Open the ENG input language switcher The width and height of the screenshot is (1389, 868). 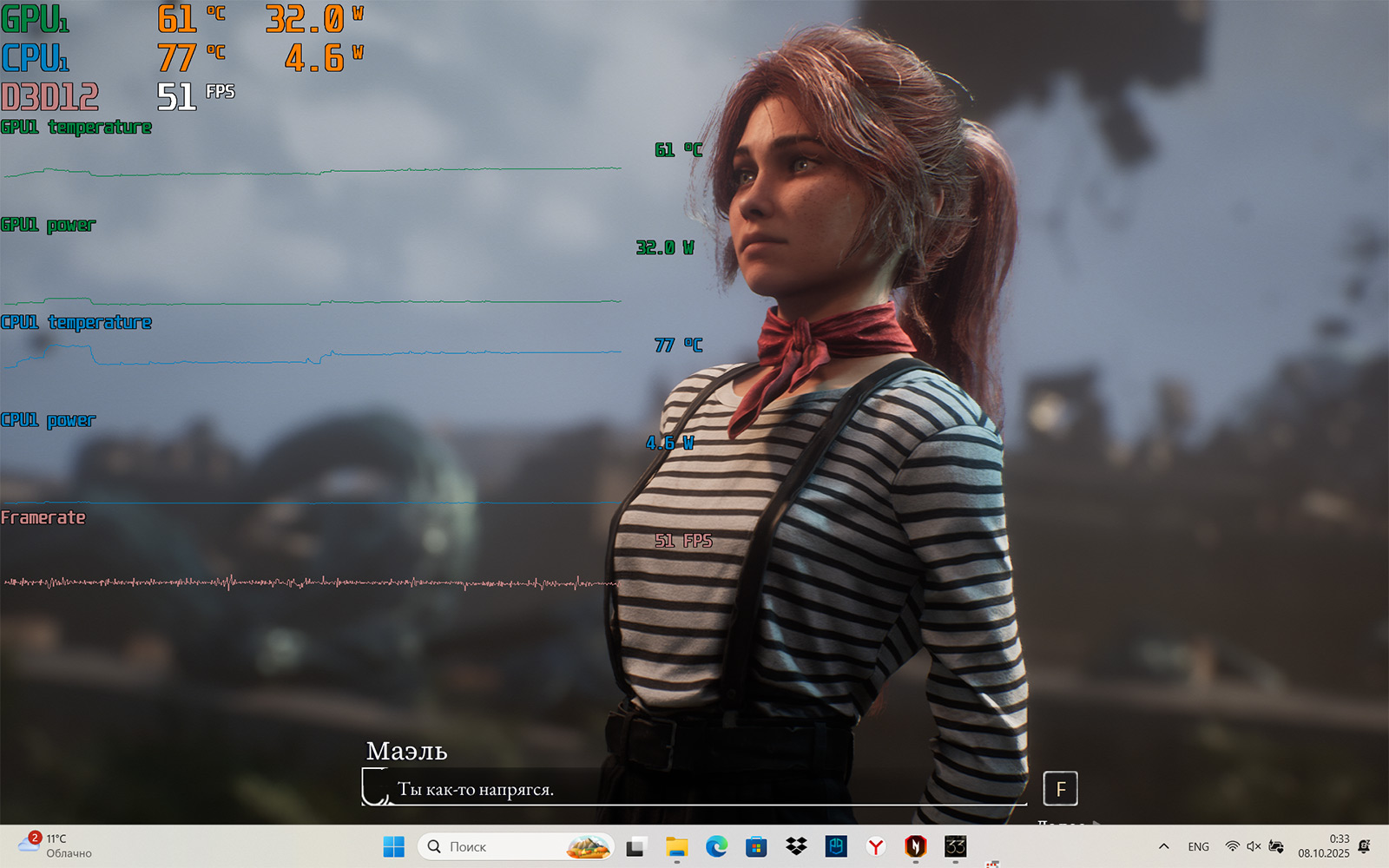pos(1198,846)
